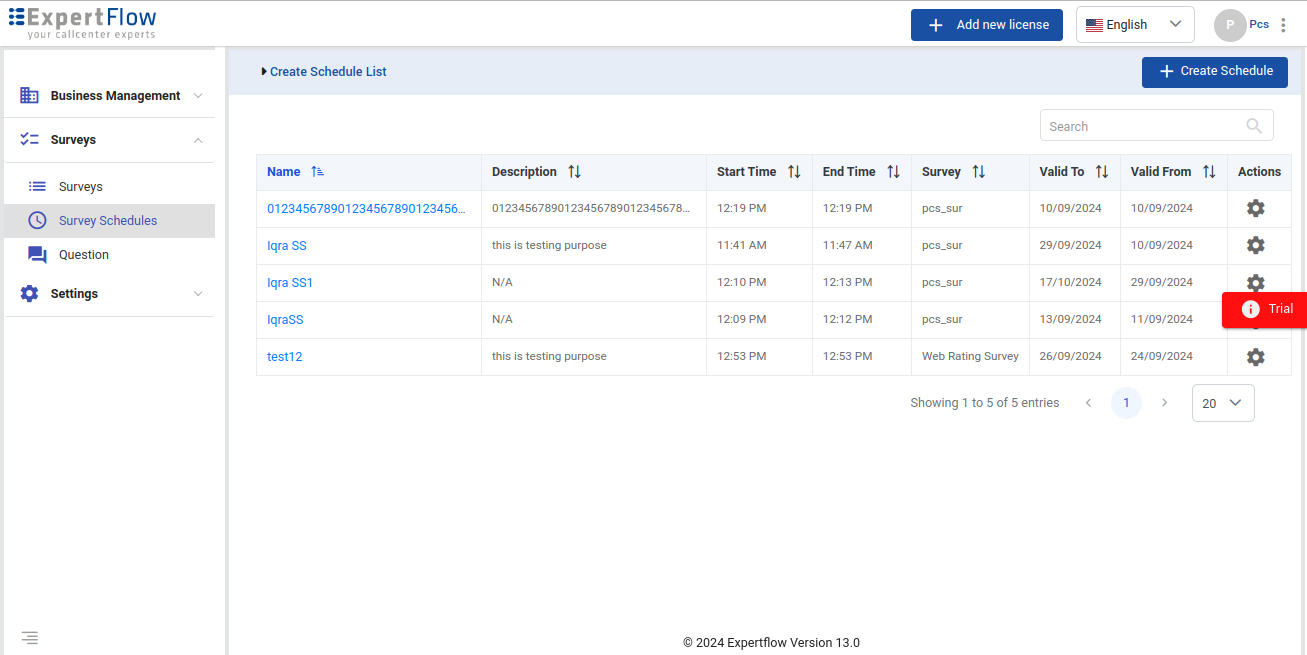This screenshot has height=655, width=1307.
Task: Click the search magnifier icon
Action: pyautogui.click(x=1254, y=126)
